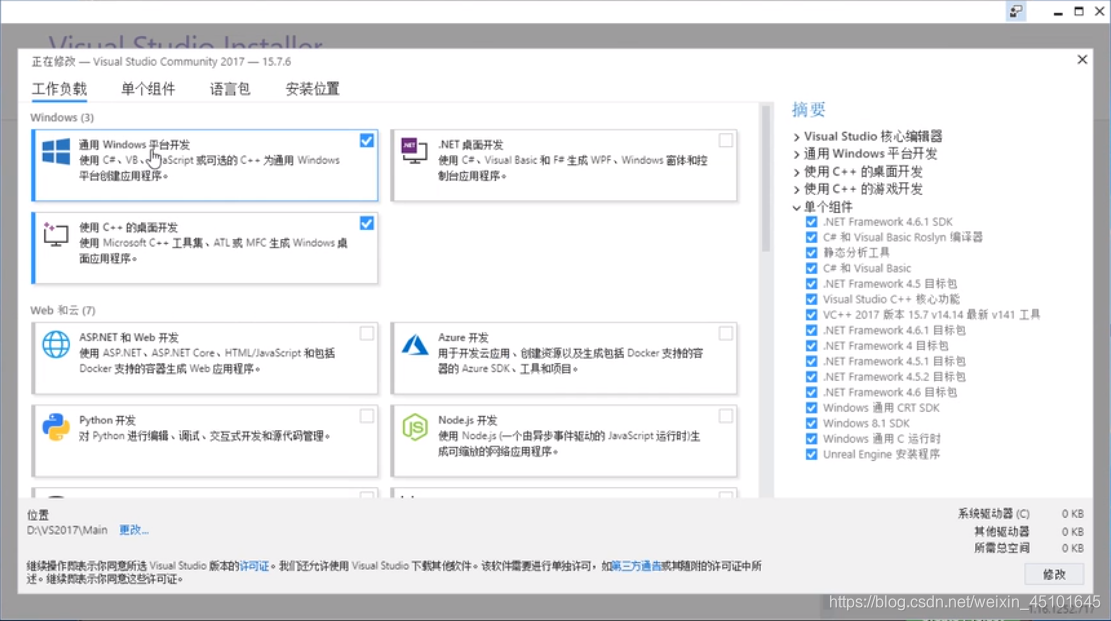Open the 第三方通告 link
Screen dimensions: 1111x621
click(x=636, y=566)
